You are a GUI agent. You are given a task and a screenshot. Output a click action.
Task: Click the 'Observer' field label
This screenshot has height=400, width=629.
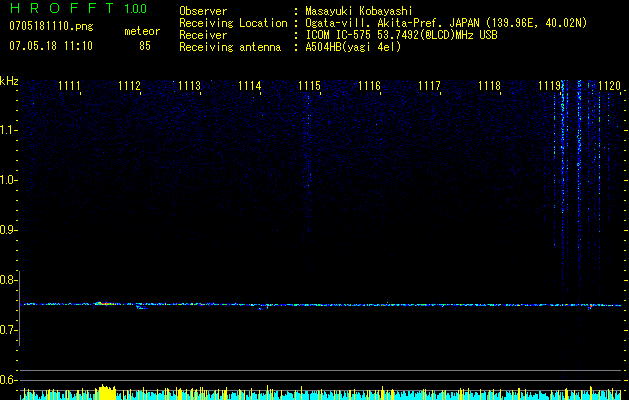point(203,11)
